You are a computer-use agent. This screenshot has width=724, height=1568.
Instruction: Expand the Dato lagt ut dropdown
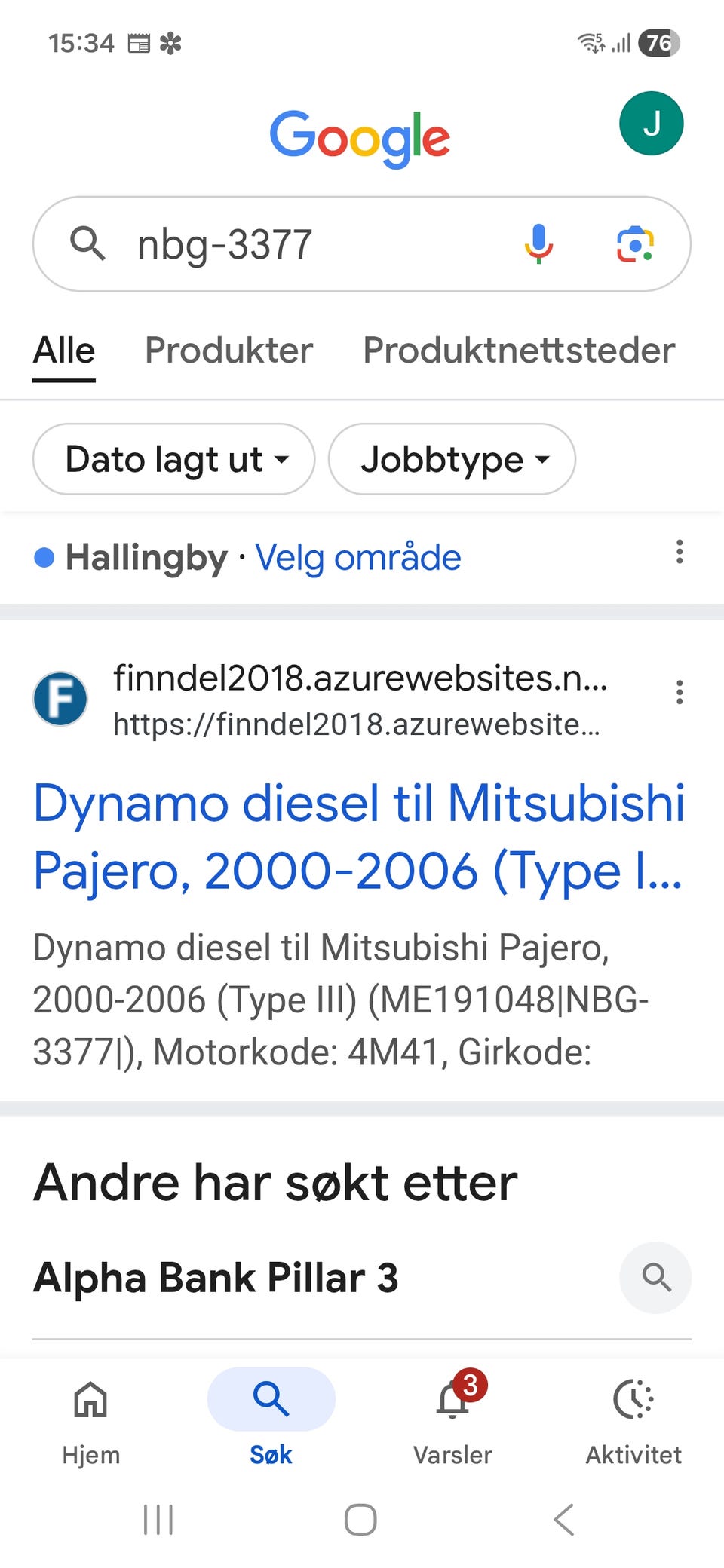[173, 459]
